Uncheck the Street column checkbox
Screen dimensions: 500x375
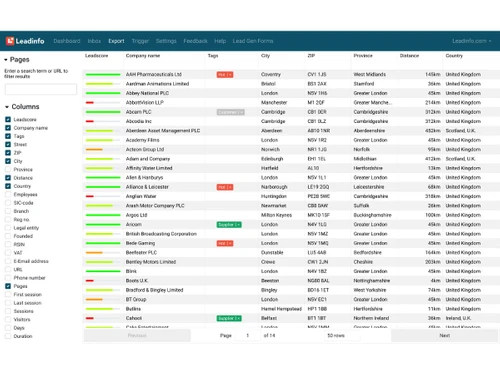coord(8,144)
